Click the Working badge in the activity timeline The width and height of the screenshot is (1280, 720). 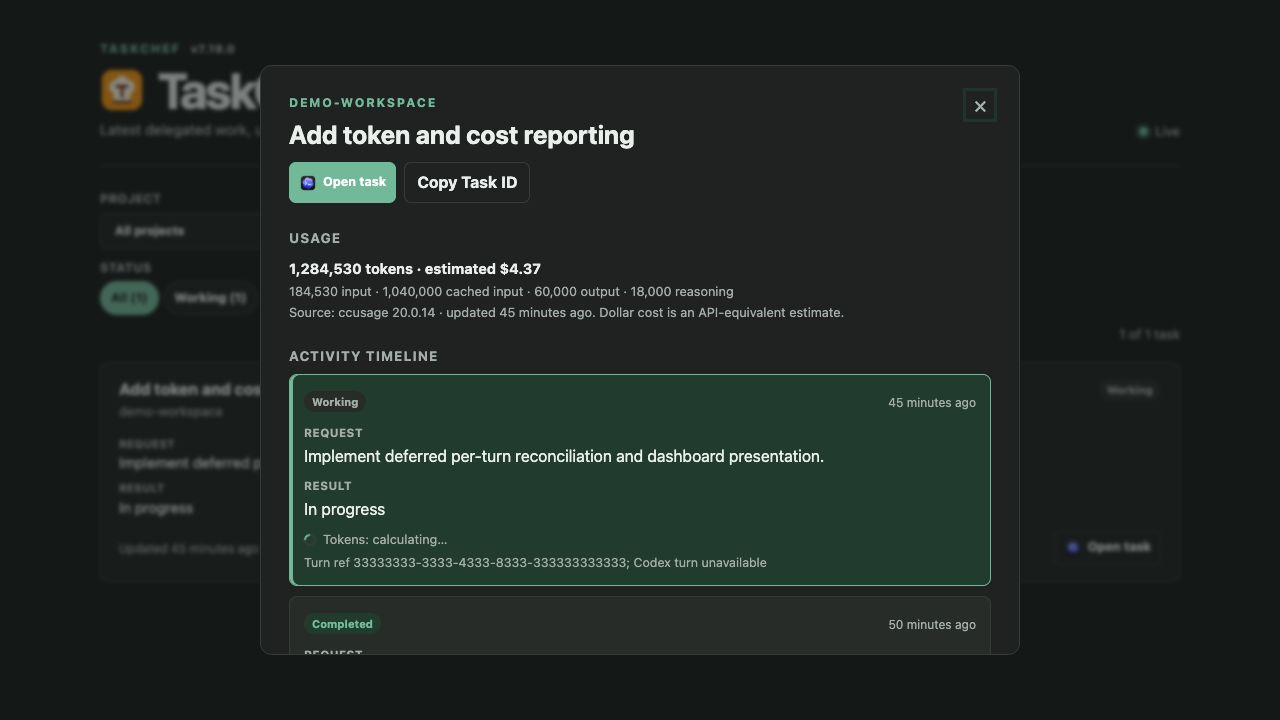coord(335,402)
